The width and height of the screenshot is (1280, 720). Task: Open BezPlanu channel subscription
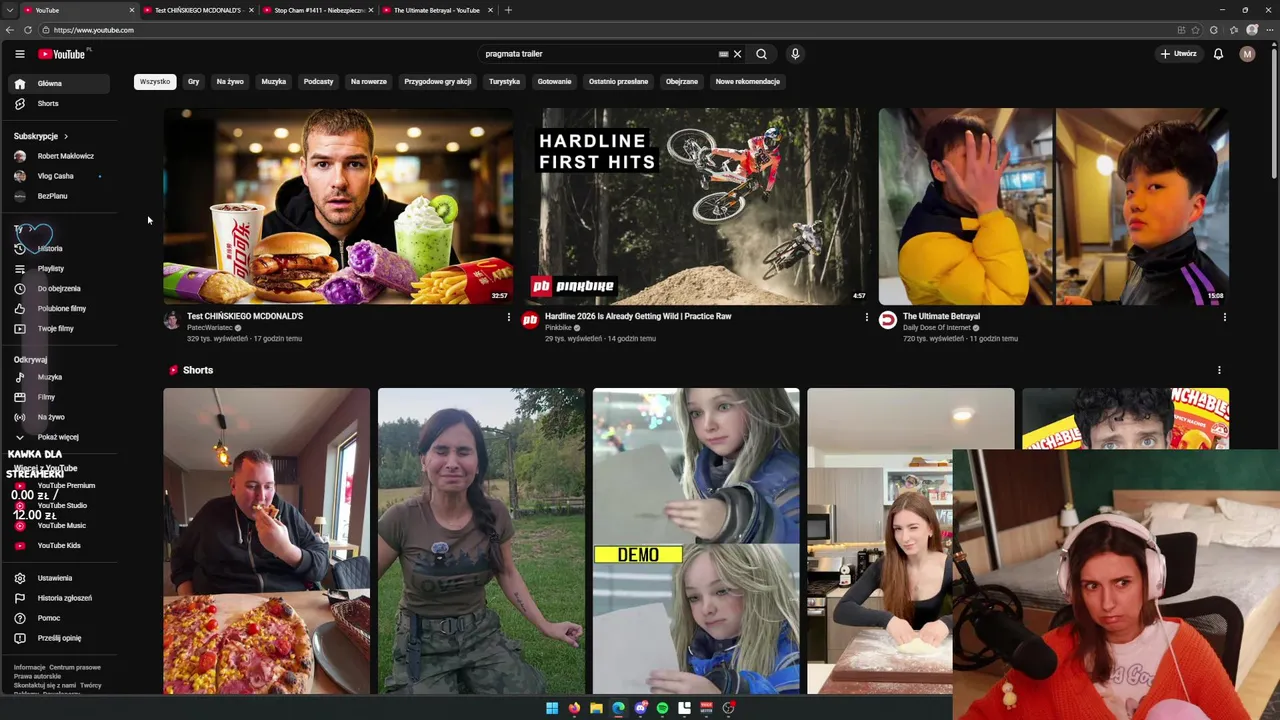click(x=60, y=196)
